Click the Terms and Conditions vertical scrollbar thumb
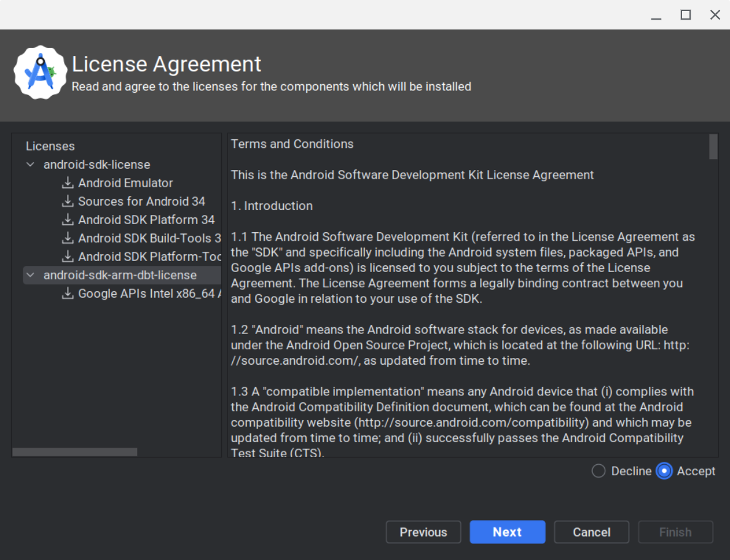 pyautogui.click(x=713, y=147)
